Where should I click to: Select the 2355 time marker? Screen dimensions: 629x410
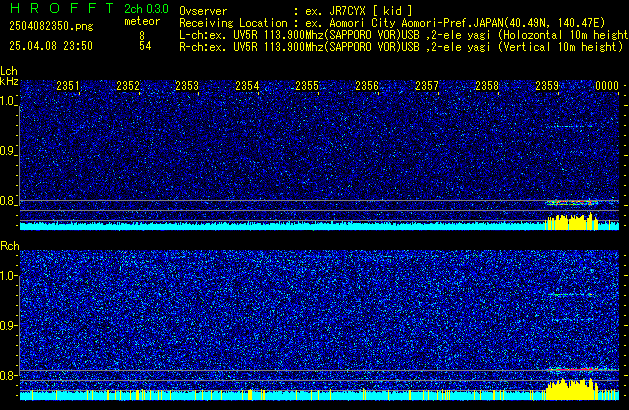(x=307, y=86)
